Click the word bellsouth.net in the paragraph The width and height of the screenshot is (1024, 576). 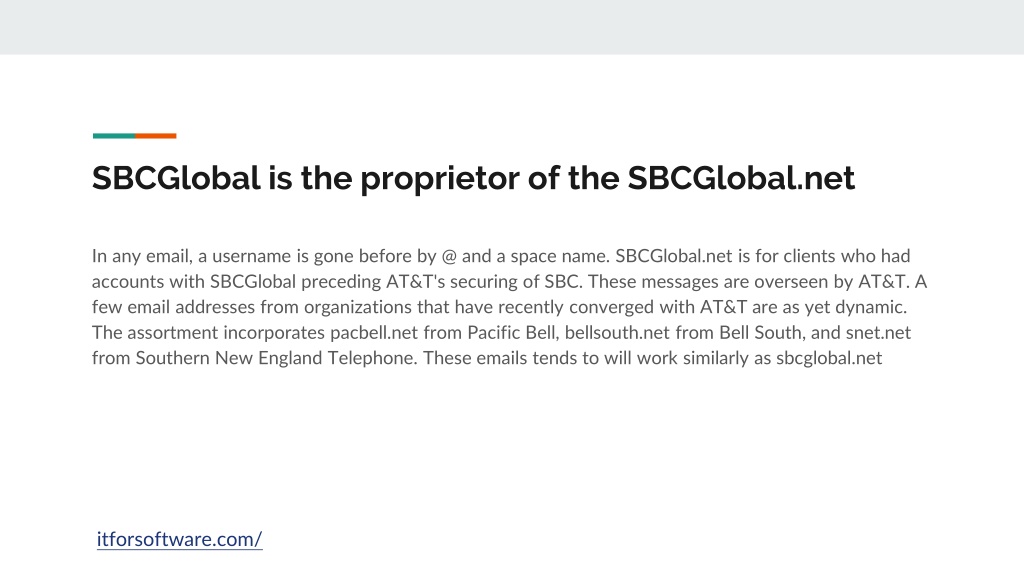point(617,333)
